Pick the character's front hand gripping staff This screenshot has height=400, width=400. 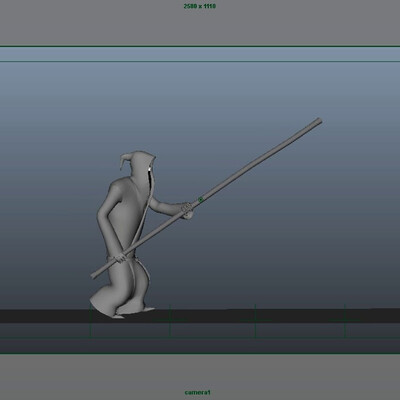pos(187,210)
